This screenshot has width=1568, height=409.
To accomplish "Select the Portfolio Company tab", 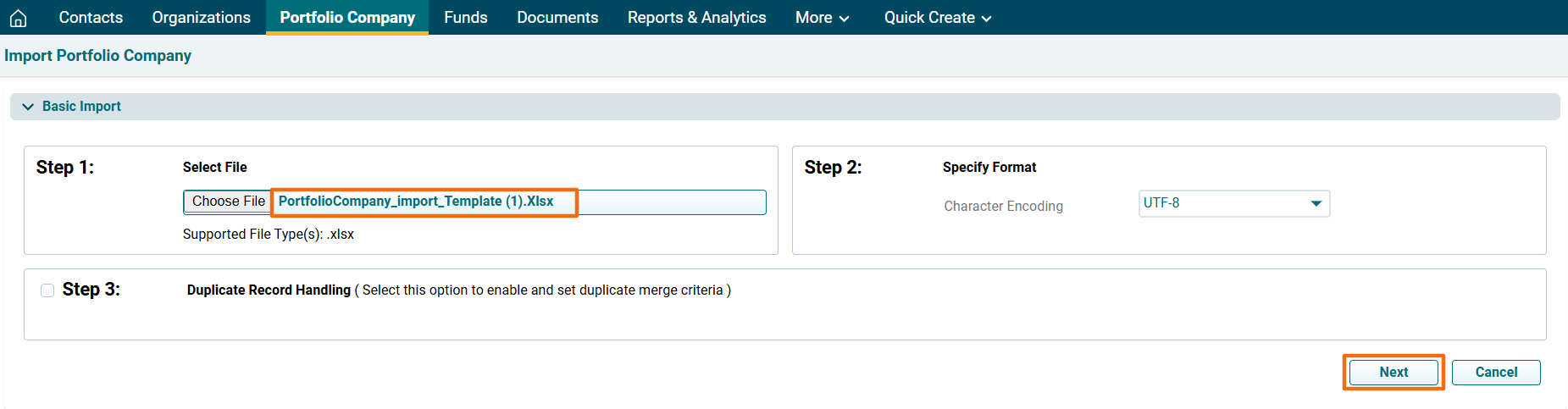I will click(347, 18).
